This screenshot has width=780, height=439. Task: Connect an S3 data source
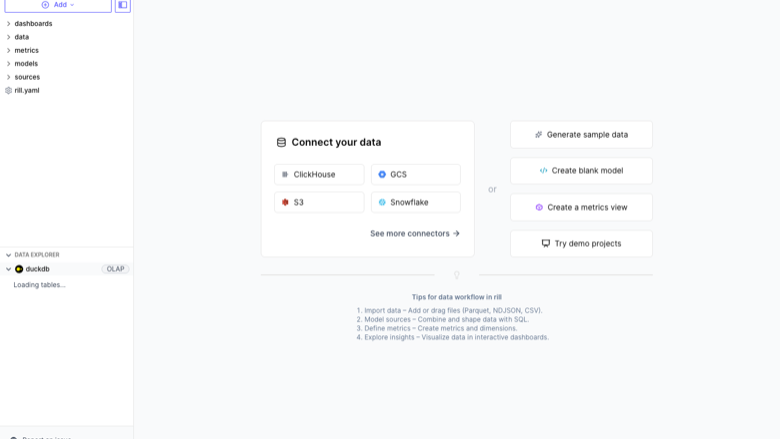(319, 202)
